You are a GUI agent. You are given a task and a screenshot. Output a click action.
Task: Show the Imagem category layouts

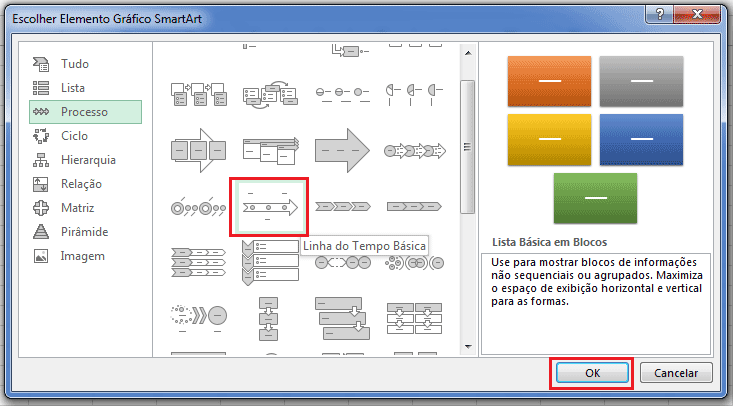pyautogui.click(x=82, y=255)
